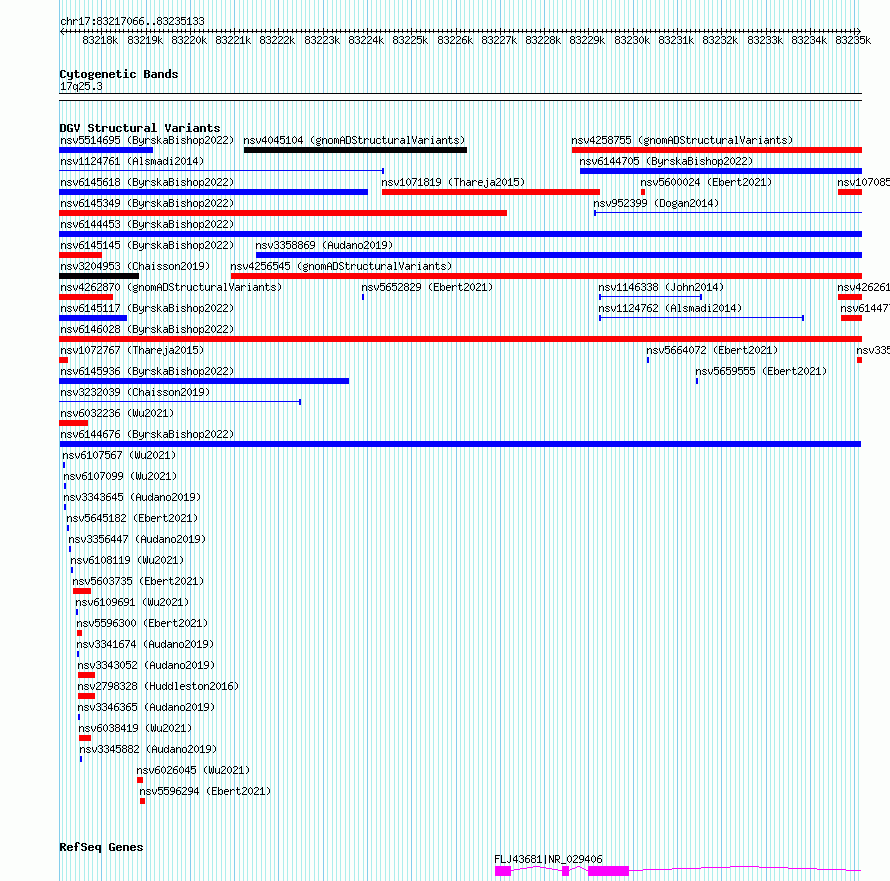The height and width of the screenshot is (881, 890).
Task: Select nsv5664072 (Ebert2021) label
Action: point(712,350)
